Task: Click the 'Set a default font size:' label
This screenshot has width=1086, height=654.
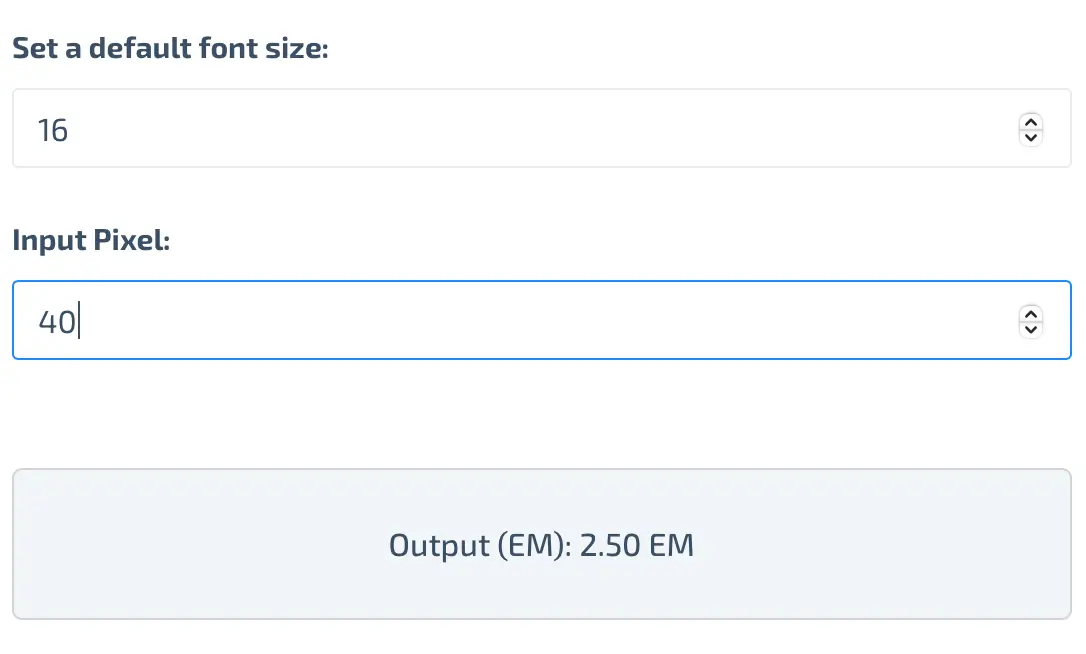Action: click(x=170, y=47)
